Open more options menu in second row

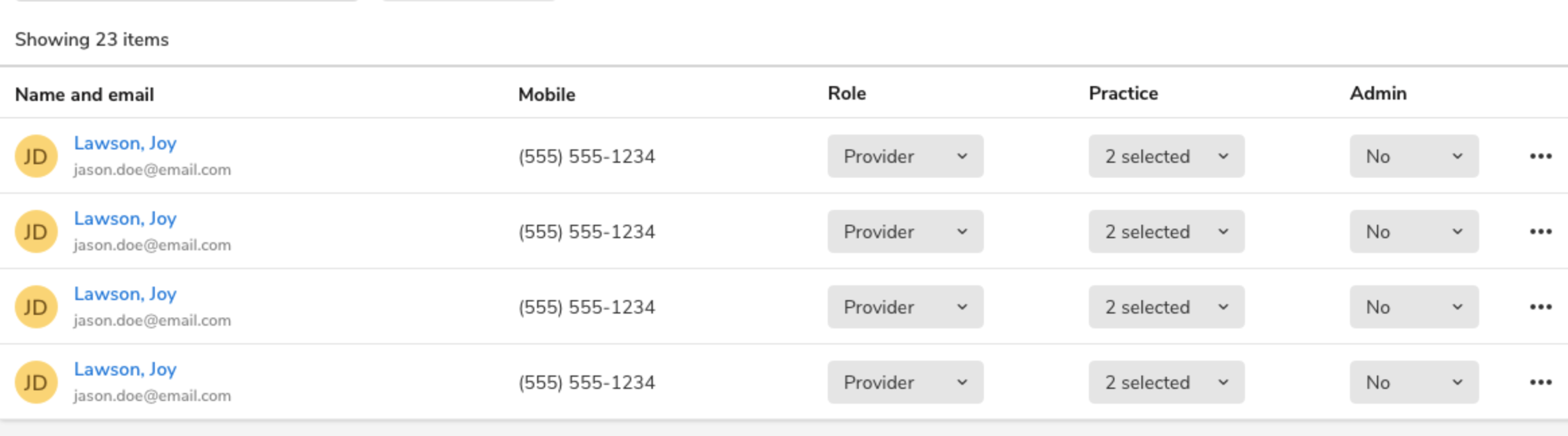1540,231
